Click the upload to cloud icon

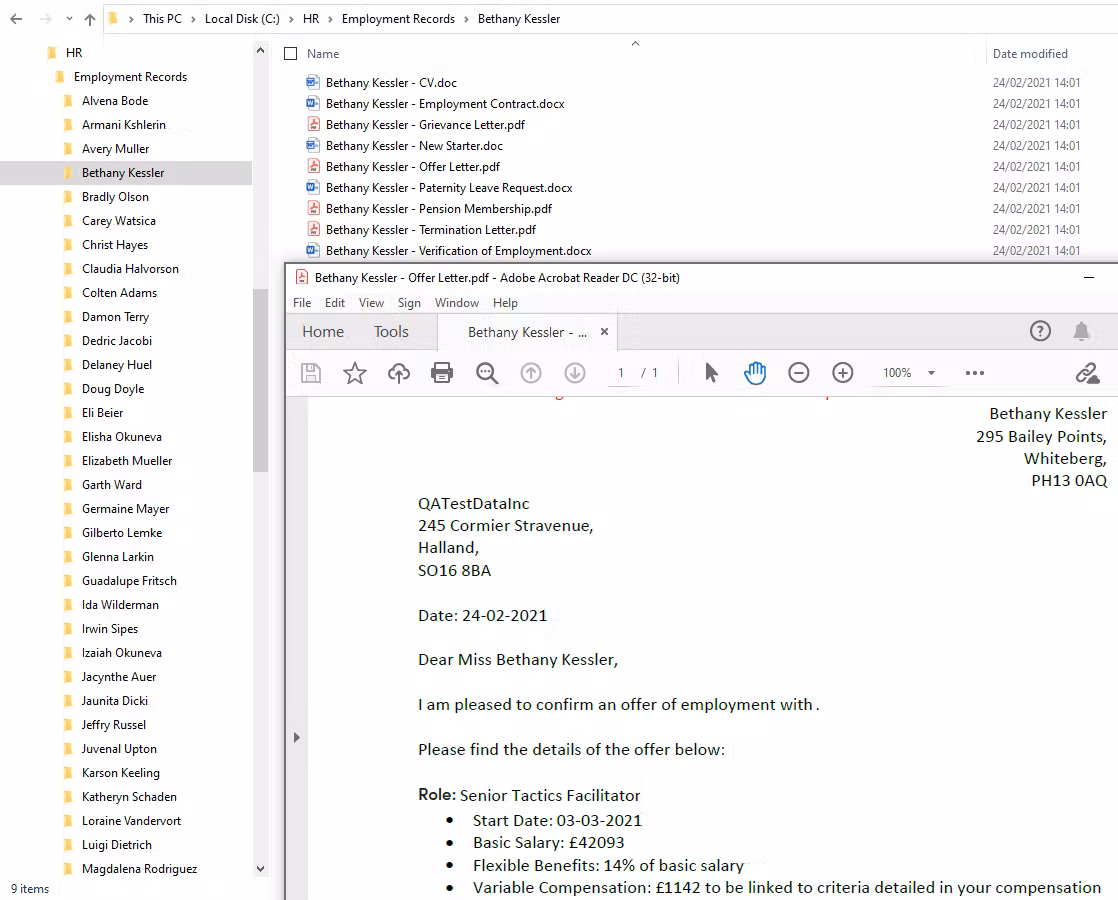pos(399,373)
